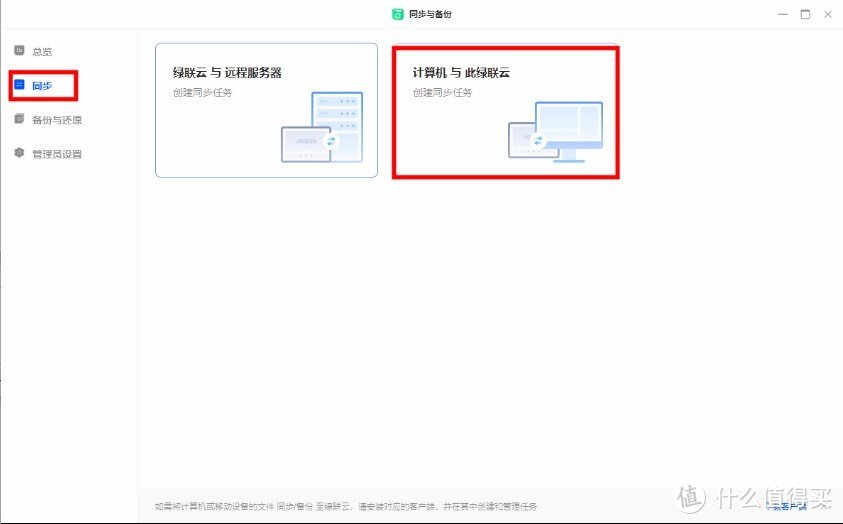This screenshot has height=524, width=843.
Task: Click the 同步与备份 window title text
Action: 430,14
